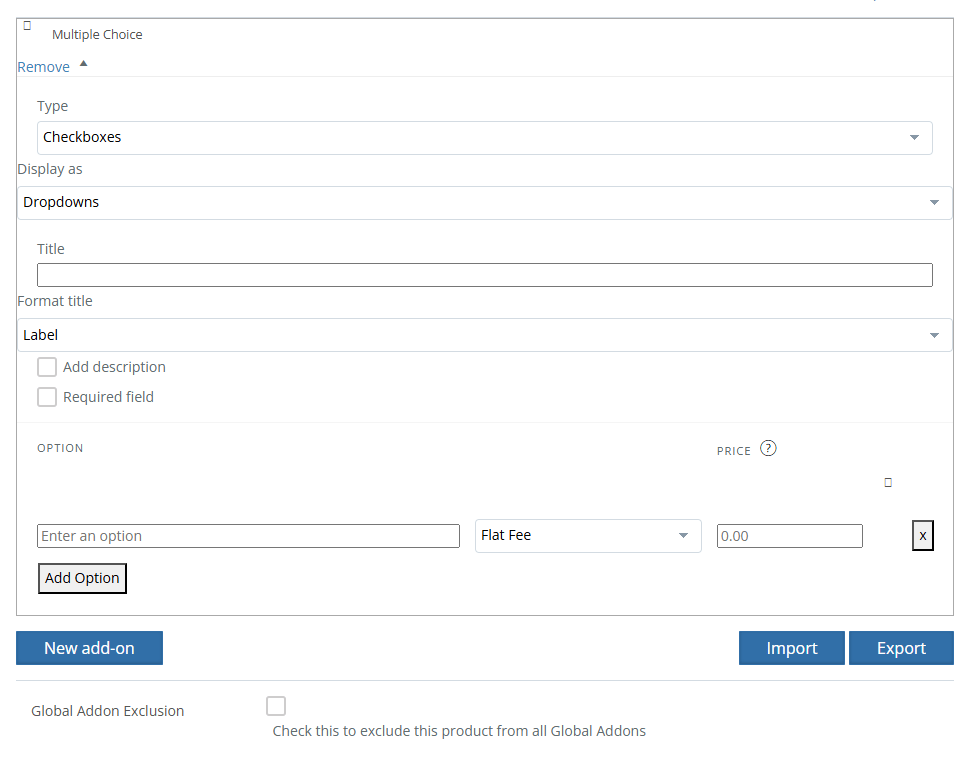Screen dimensions: 969x765
Task: Open the Flat Fee price type dropdown
Action: (588, 536)
